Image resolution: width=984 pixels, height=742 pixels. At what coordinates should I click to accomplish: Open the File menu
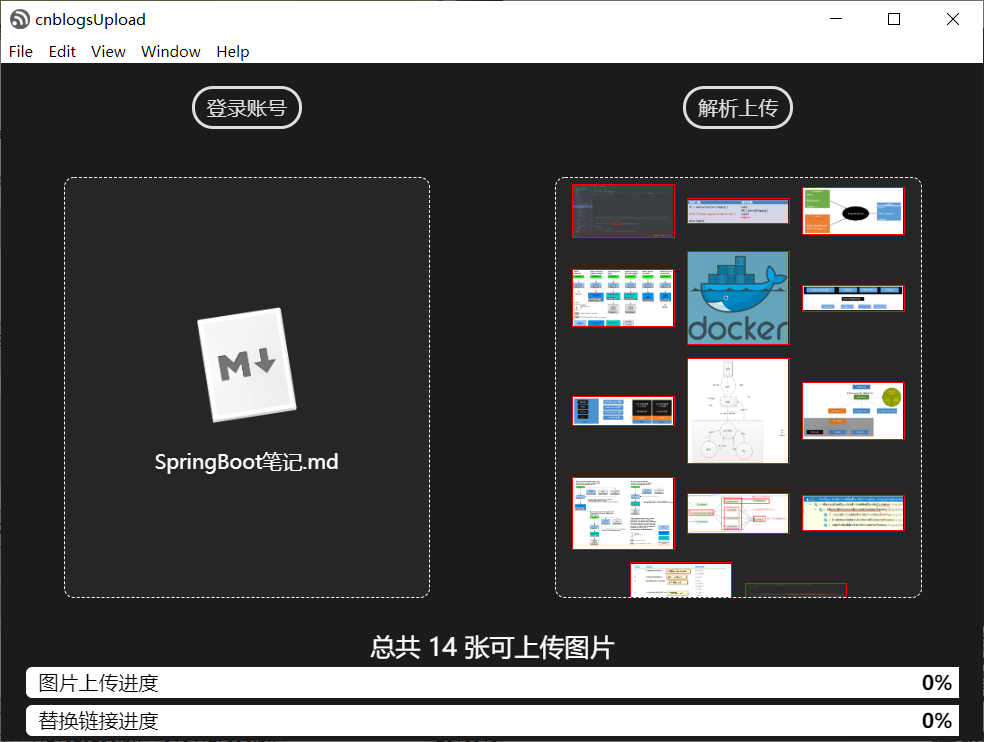pos(21,51)
